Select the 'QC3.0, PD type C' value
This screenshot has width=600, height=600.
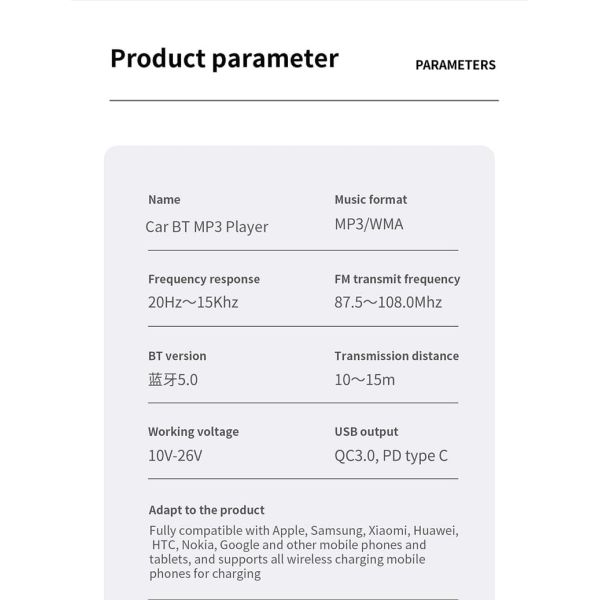[391, 456]
